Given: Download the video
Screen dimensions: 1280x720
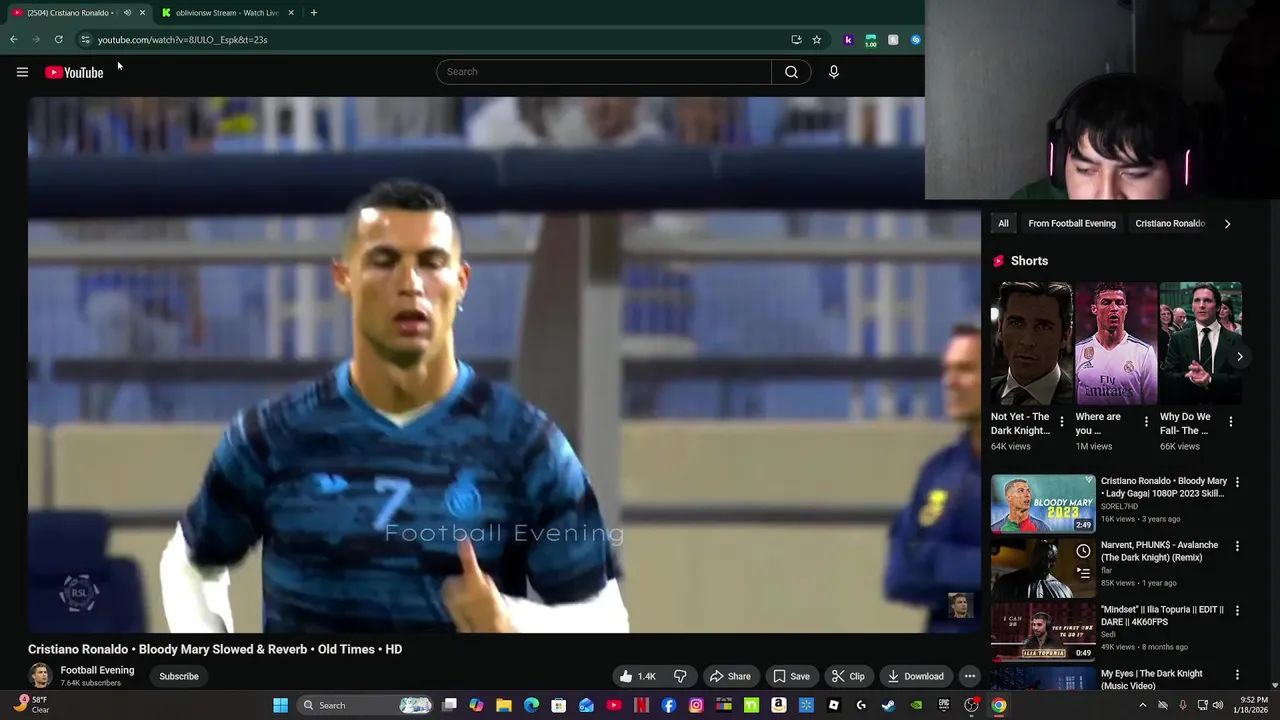Looking at the screenshot, I should [915, 676].
